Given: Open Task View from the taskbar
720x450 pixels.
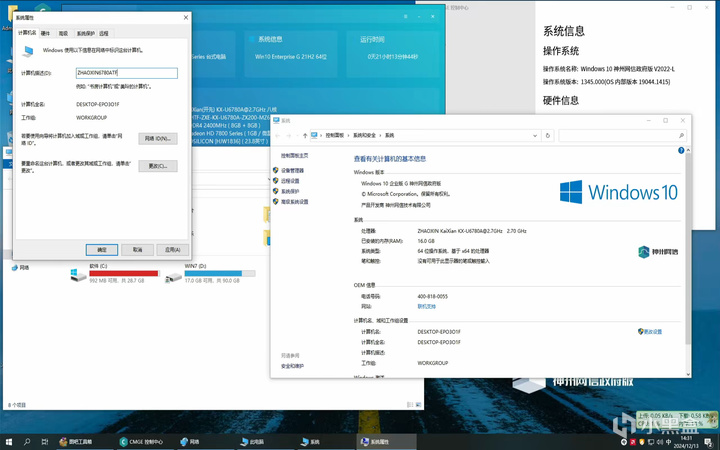Looking at the screenshot, I should coord(45,442).
